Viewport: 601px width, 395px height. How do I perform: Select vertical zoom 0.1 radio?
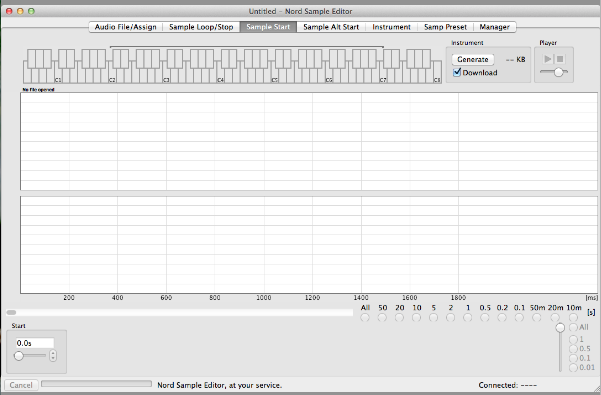[x=573, y=358]
